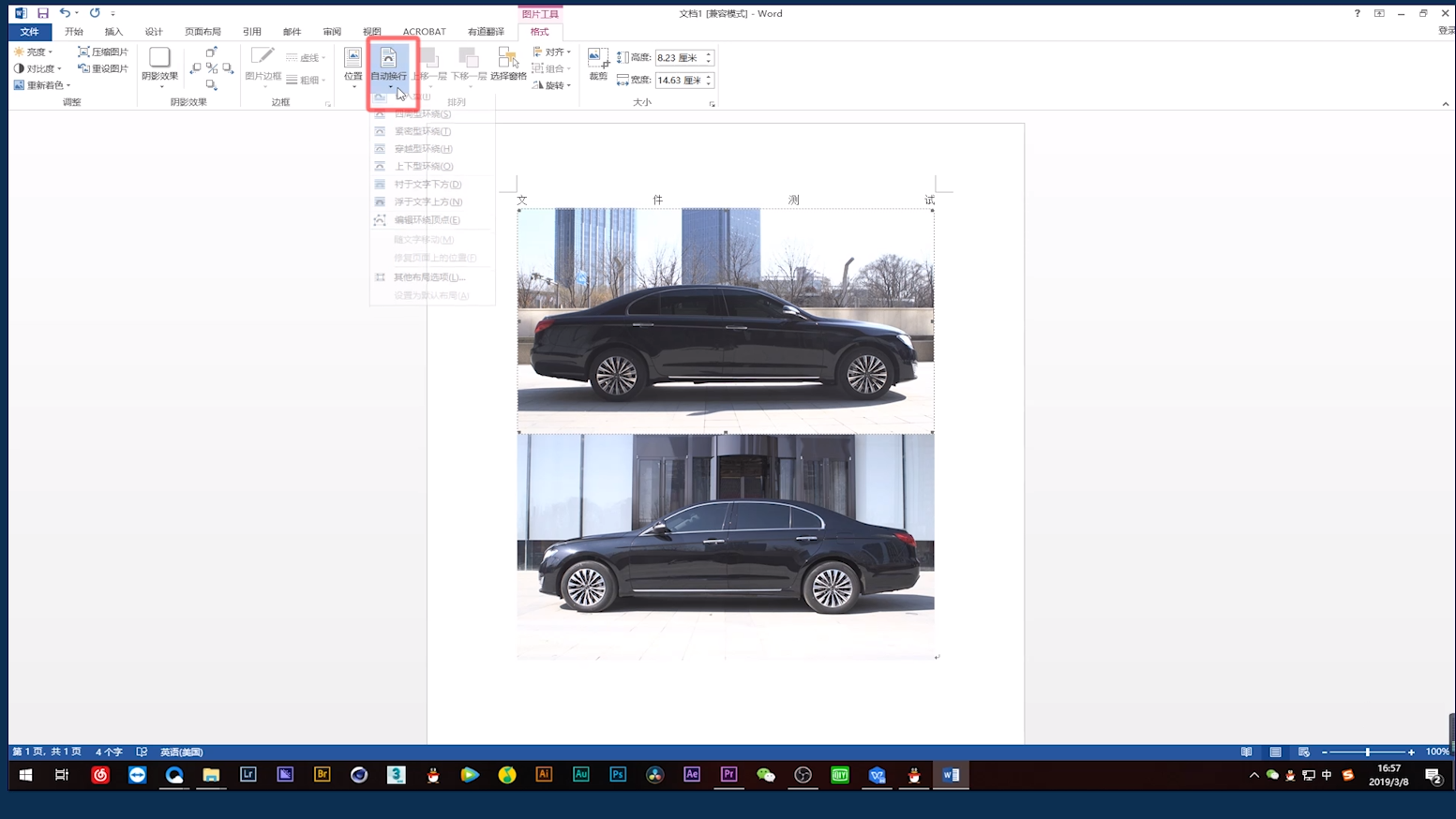Nudge shadow down icon
This screenshot has width=1456, height=819.
click(x=212, y=85)
